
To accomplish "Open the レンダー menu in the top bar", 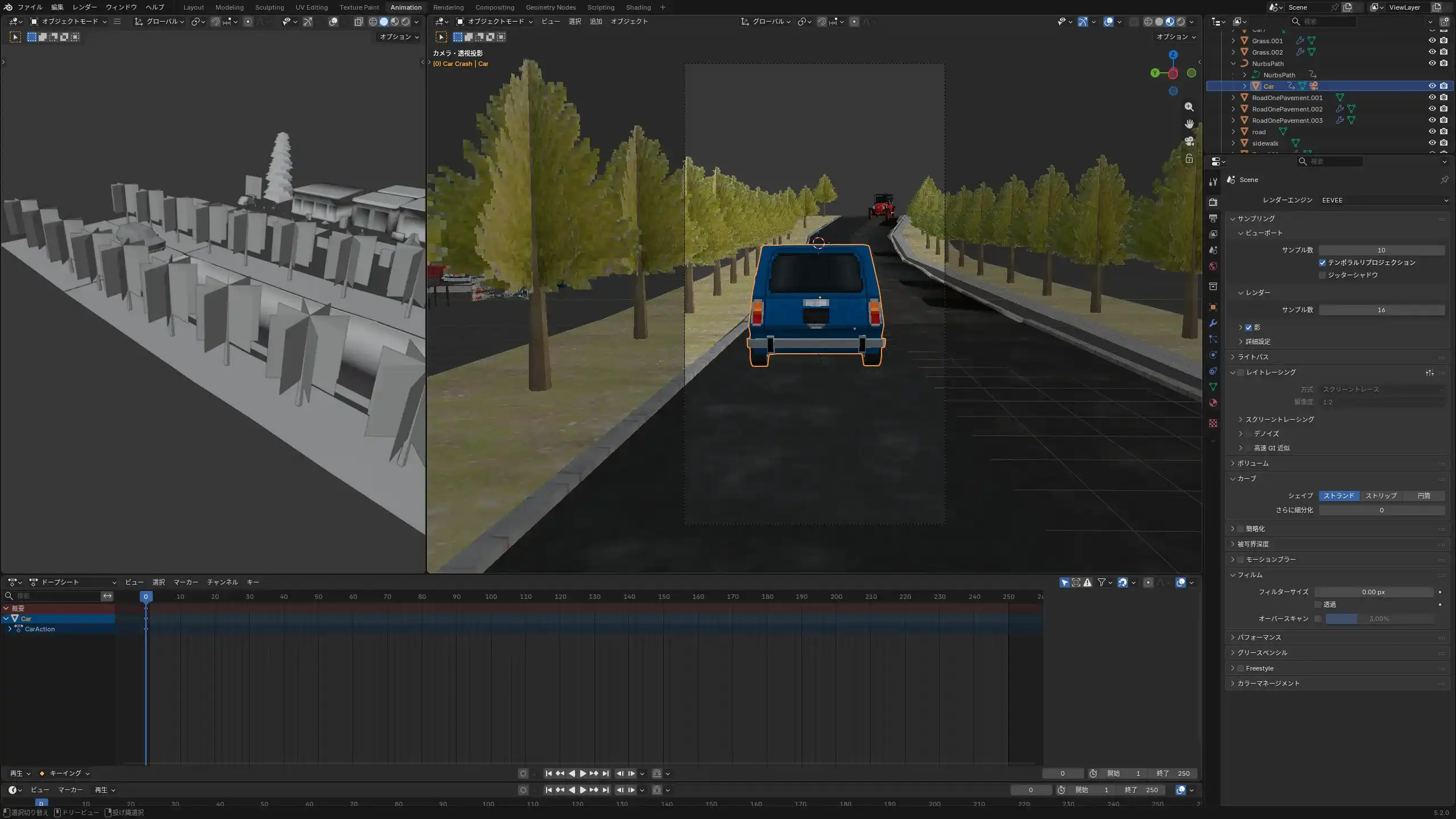I will click(84, 7).
